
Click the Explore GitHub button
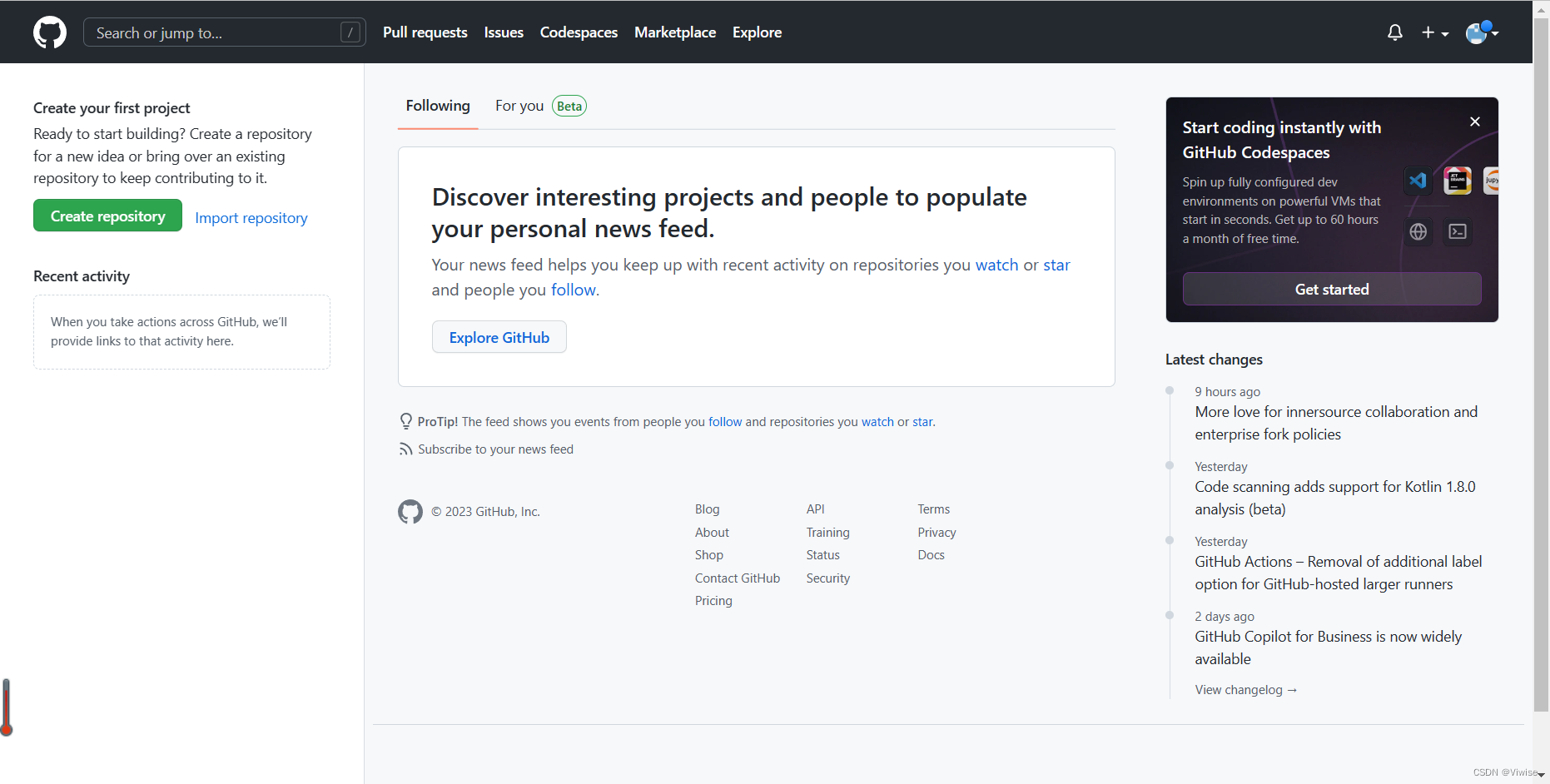[x=499, y=337]
